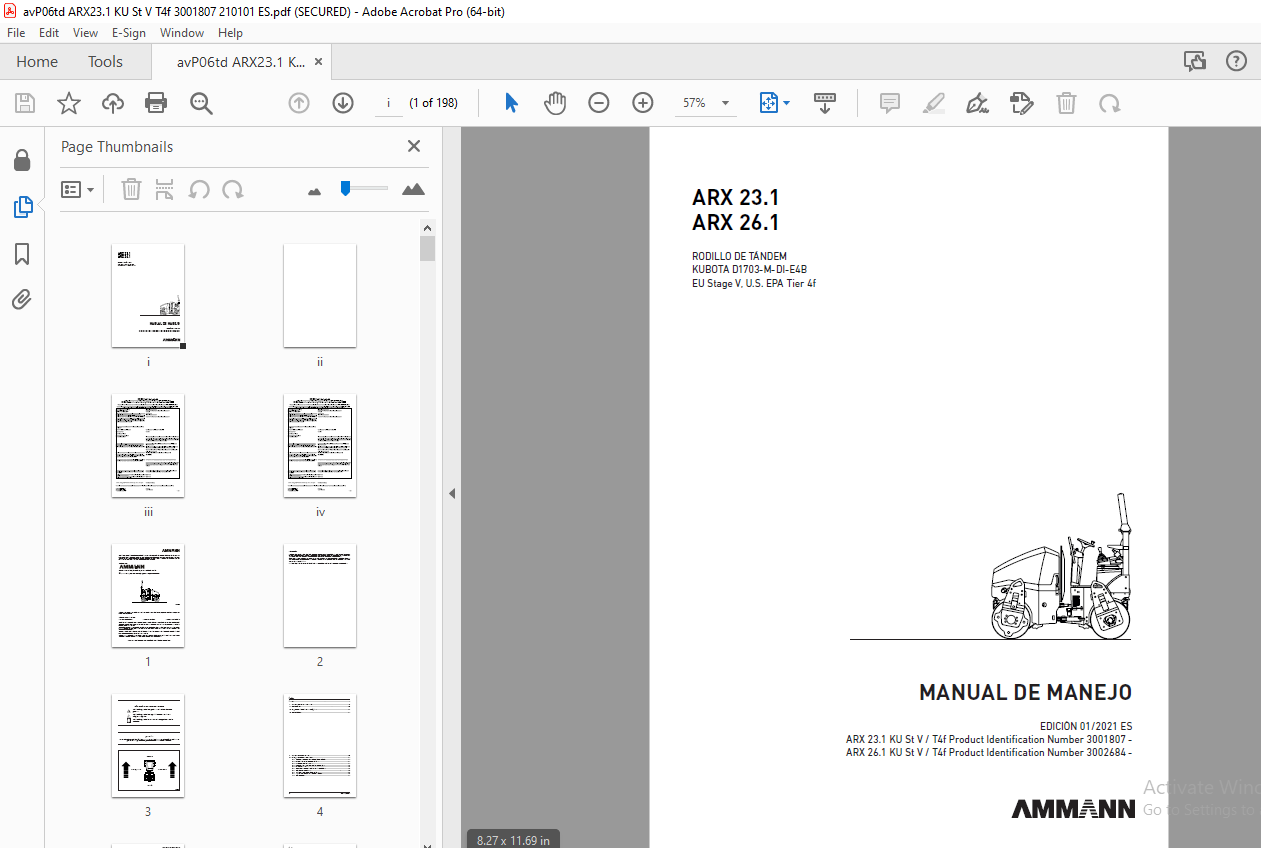Viewport: 1261px width, 848px height.
Task: Delete selected pages in thumbnails panel
Action: point(131,189)
